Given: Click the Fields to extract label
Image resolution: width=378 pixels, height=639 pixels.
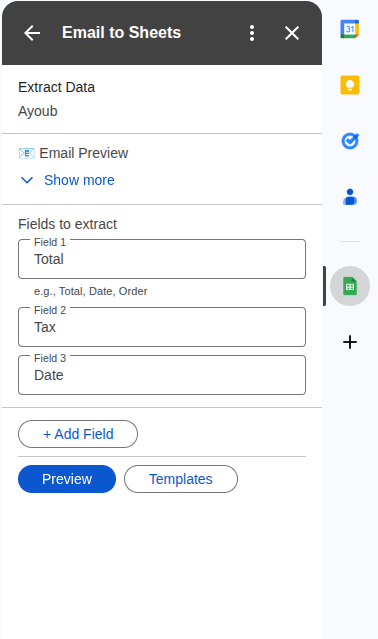Looking at the screenshot, I should [68, 224].
